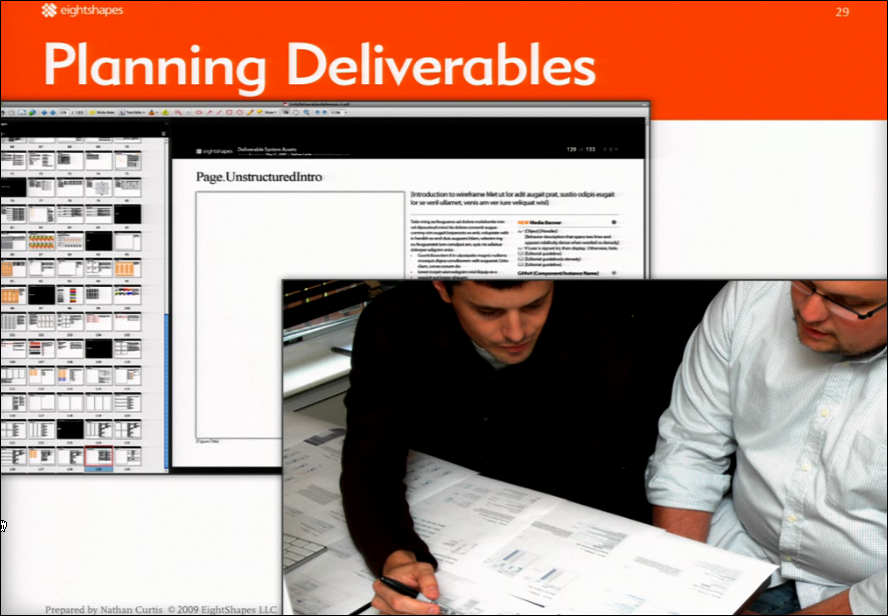Open the zoom percentage dropdown
888x616 pixels.
click(x=337, y=112)
